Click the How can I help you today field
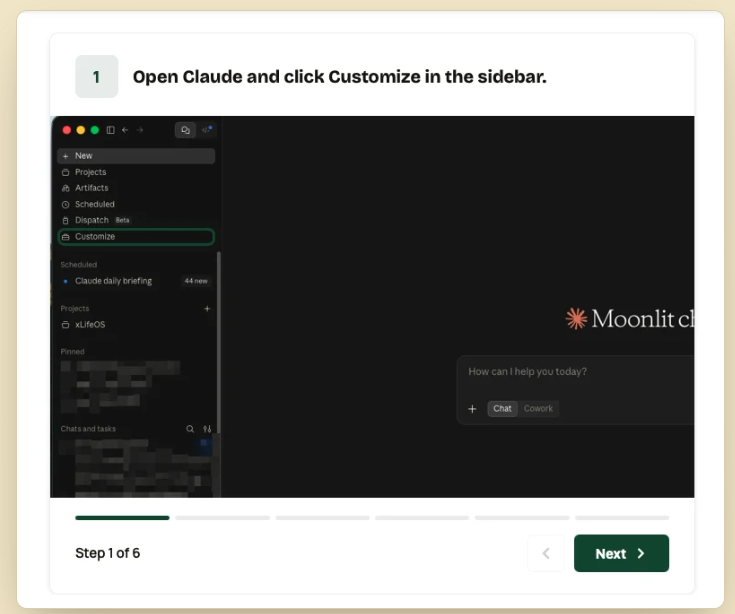This screenshot has height=614, width=735. (577, 372)
